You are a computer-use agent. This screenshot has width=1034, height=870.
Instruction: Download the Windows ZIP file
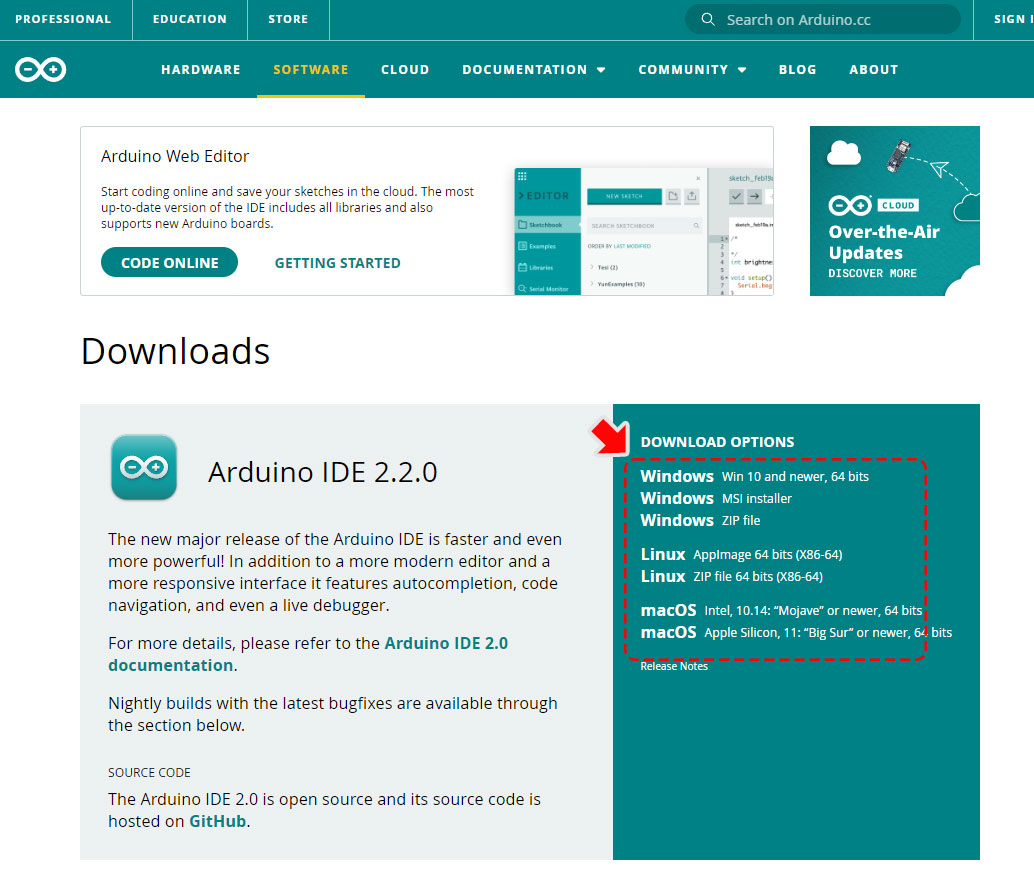pos(700,520)
